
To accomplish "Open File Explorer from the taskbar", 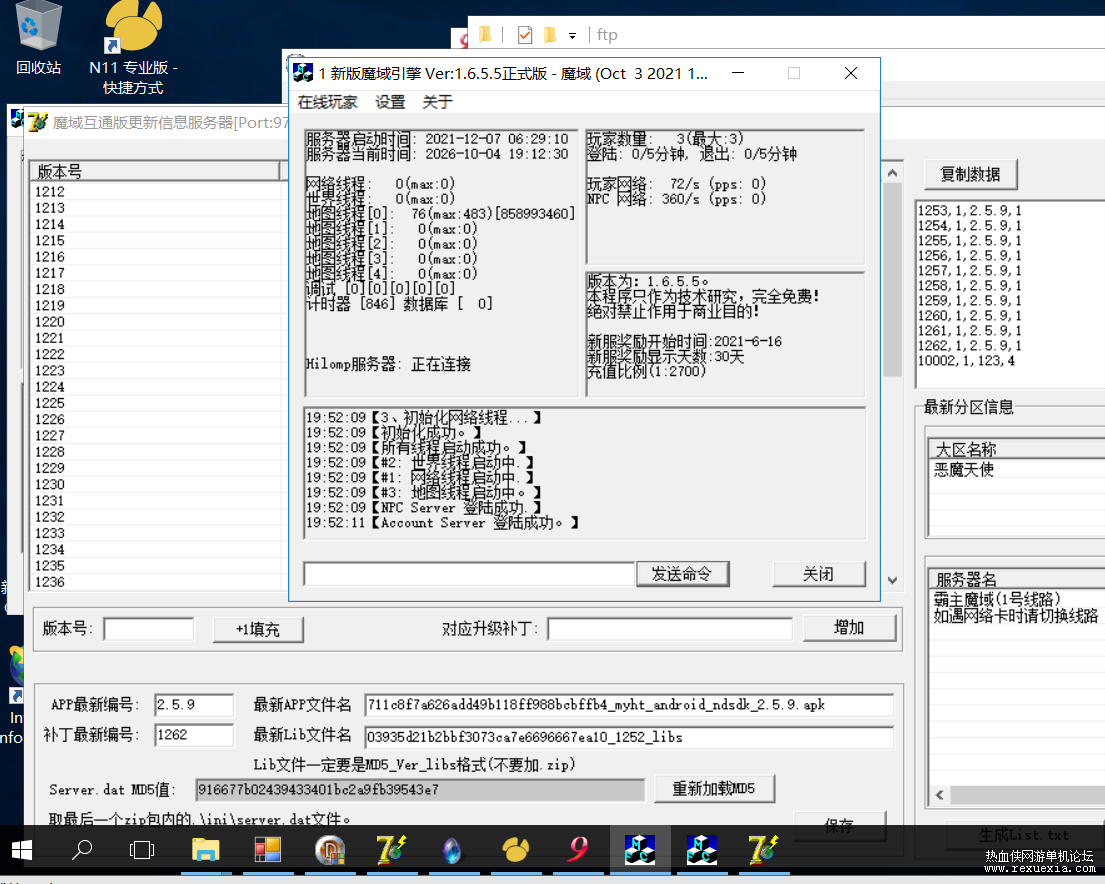I will [205, 849].
